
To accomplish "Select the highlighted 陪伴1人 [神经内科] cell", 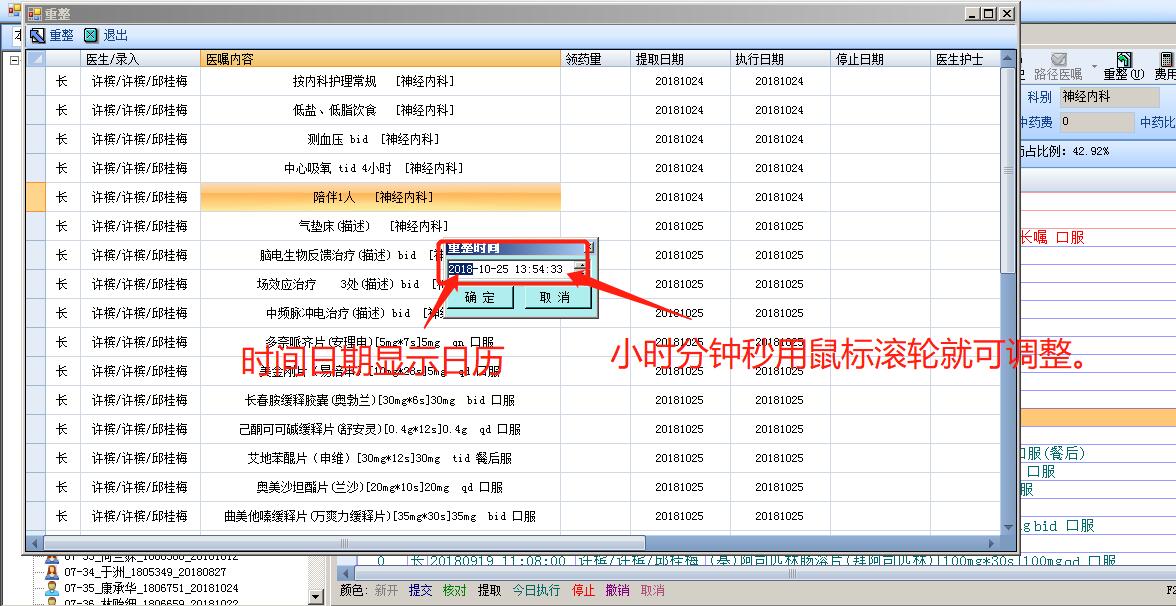I will 380,197.
